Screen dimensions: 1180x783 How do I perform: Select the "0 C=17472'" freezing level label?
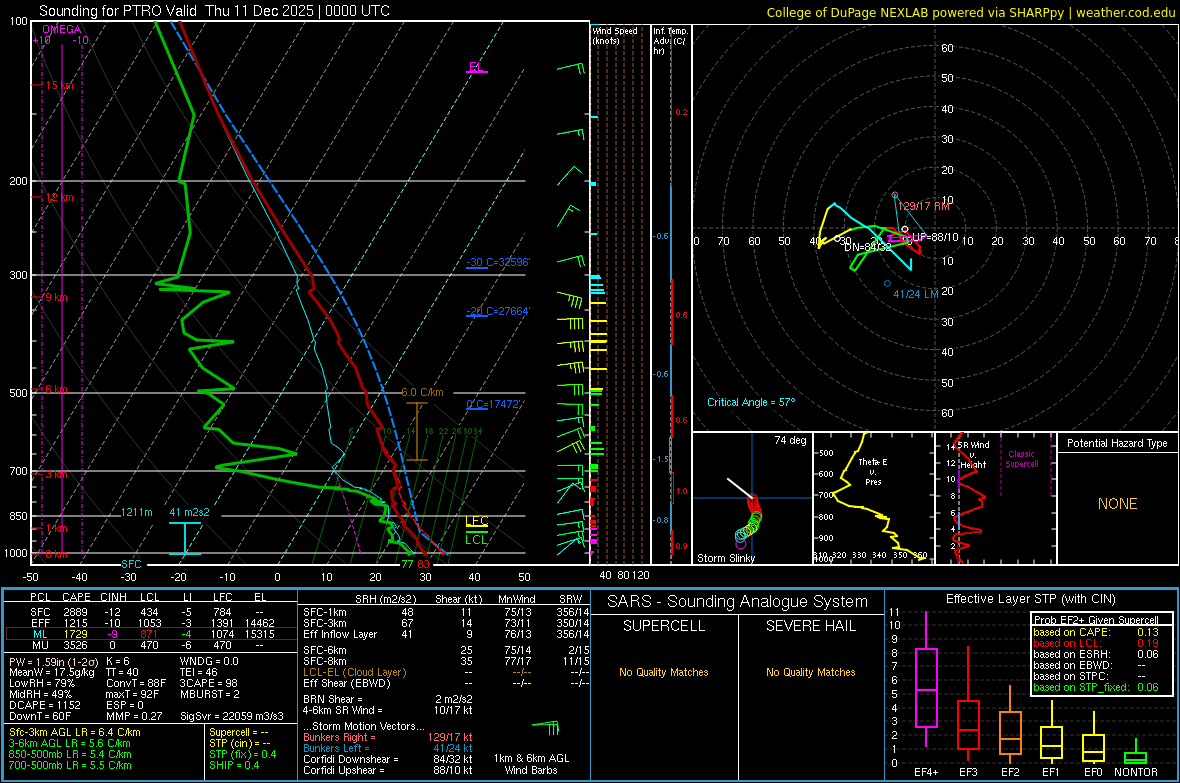pos(494,404)
